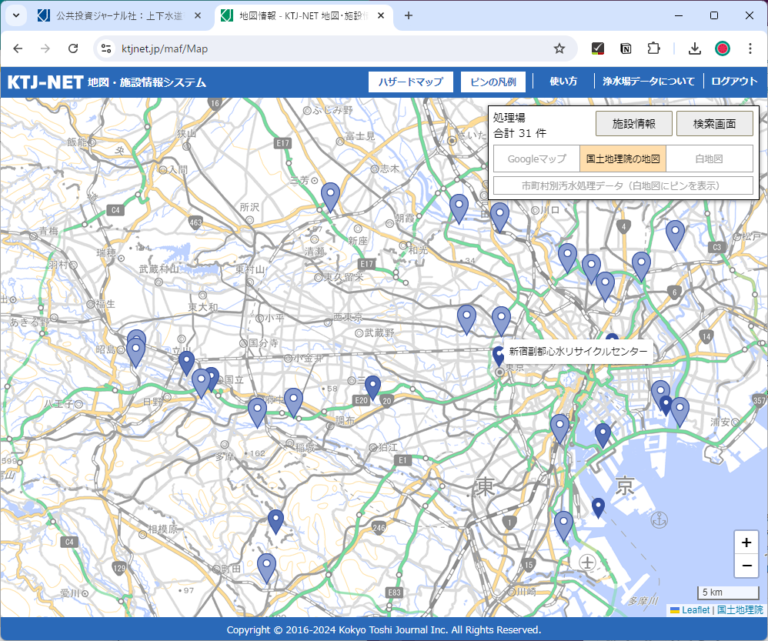
Task: Go back using the browser back arrow
Action: pyautogui.click(x=18, y=48)
